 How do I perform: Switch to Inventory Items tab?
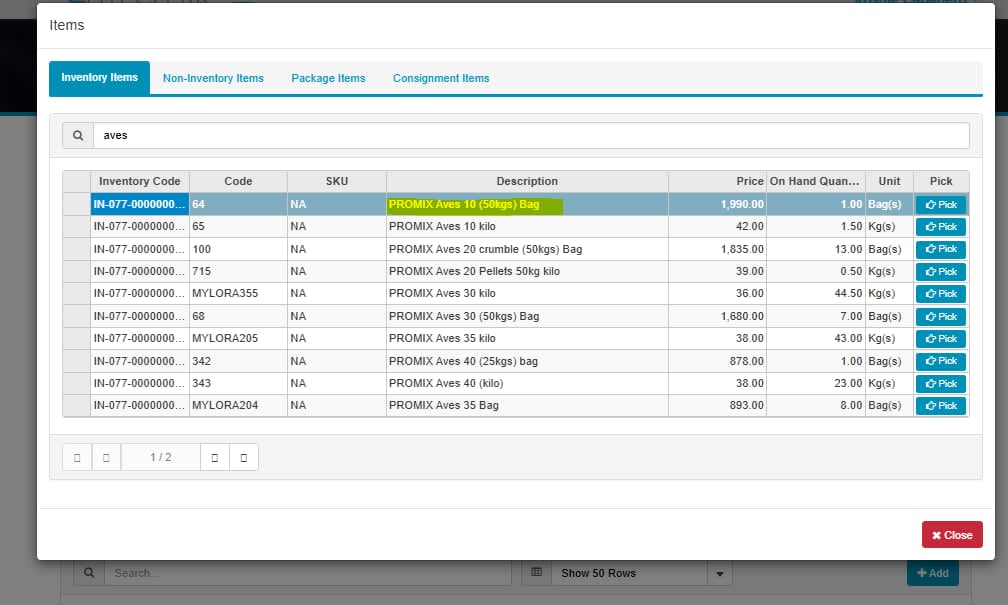pos(100,78)
